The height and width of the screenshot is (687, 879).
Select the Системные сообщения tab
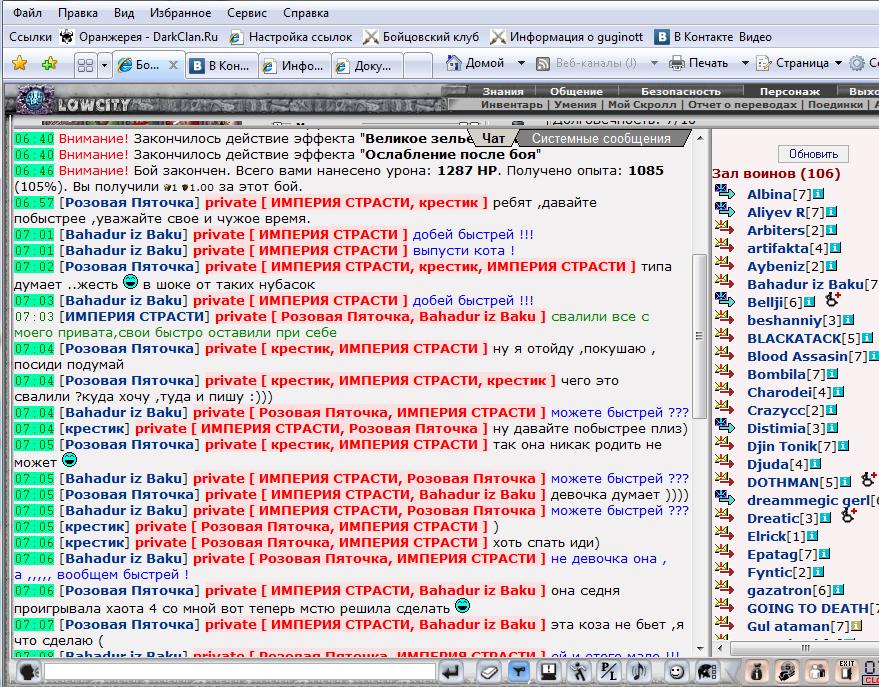tap(601, 138)
